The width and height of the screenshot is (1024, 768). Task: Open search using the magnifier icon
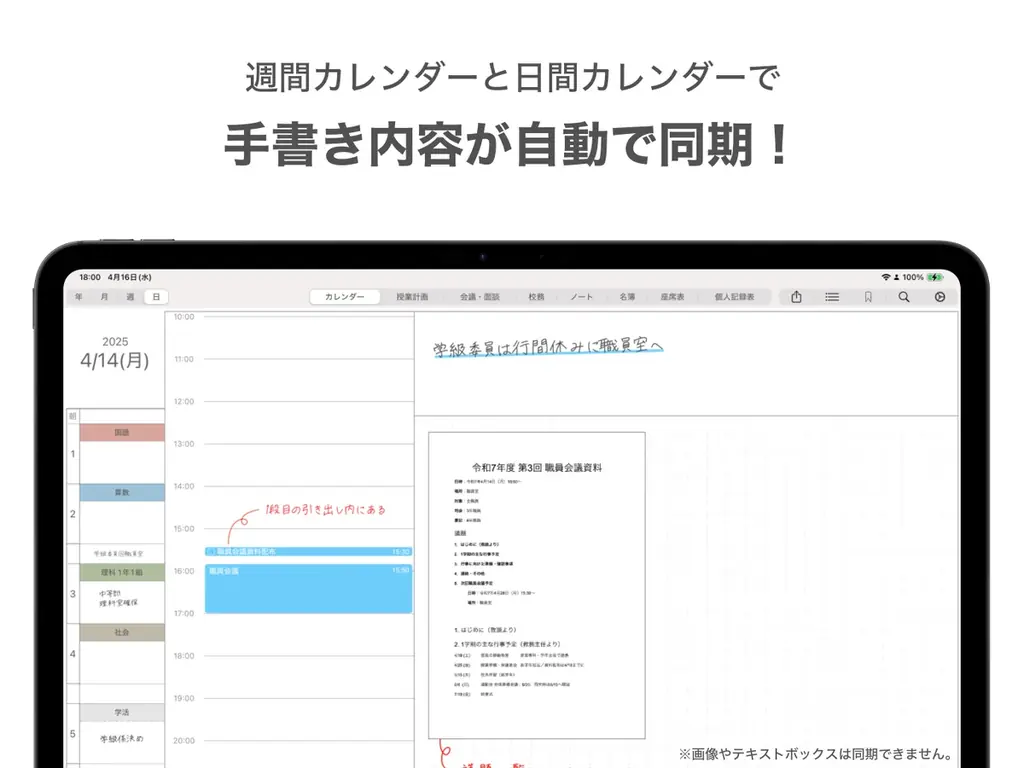pos(903,296)
